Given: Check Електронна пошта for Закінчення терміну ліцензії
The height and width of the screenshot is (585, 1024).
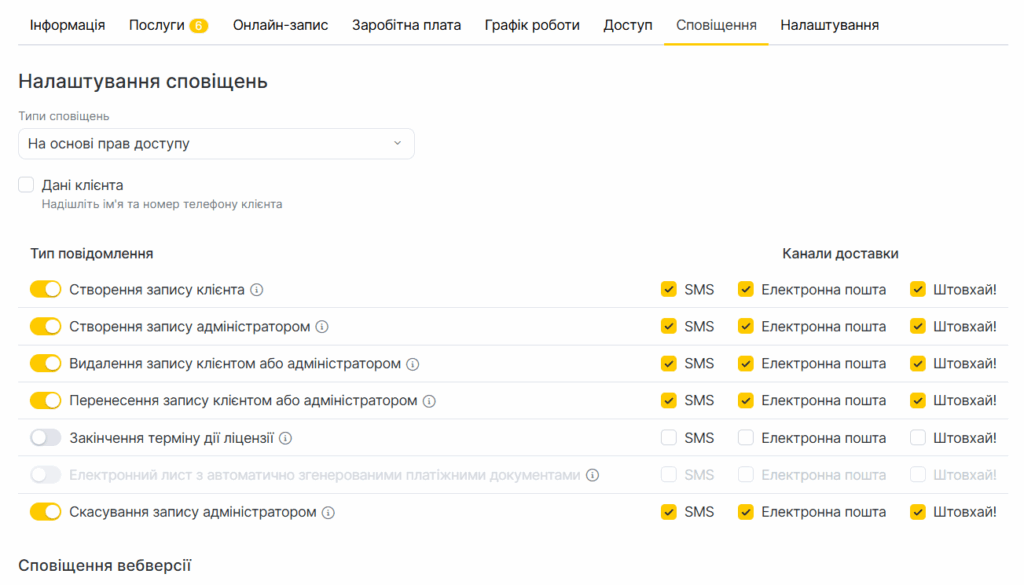Looking at the screenshot, I should (x=746, y=438).
